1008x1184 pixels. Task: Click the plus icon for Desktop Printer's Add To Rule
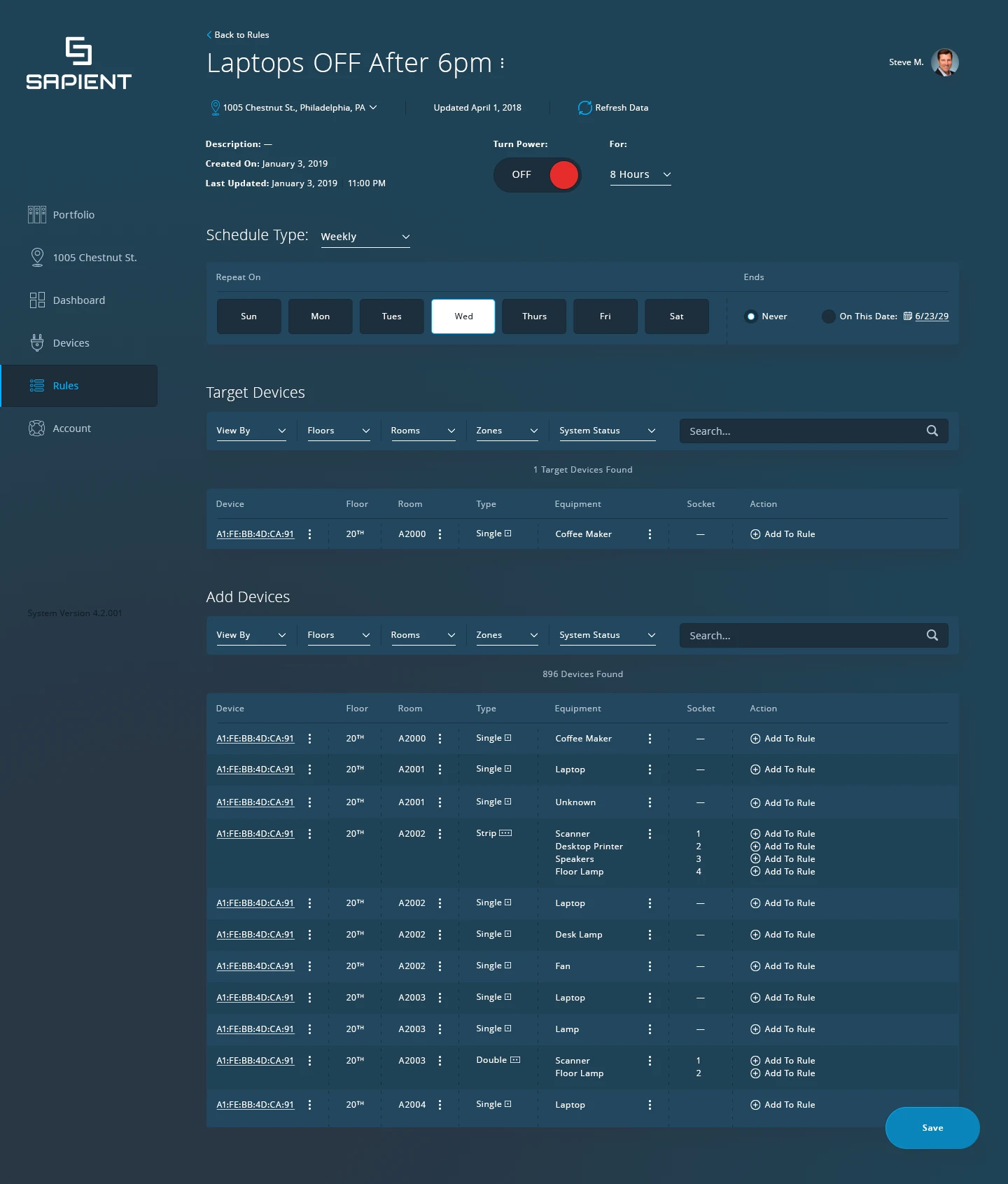pos(755,847)
